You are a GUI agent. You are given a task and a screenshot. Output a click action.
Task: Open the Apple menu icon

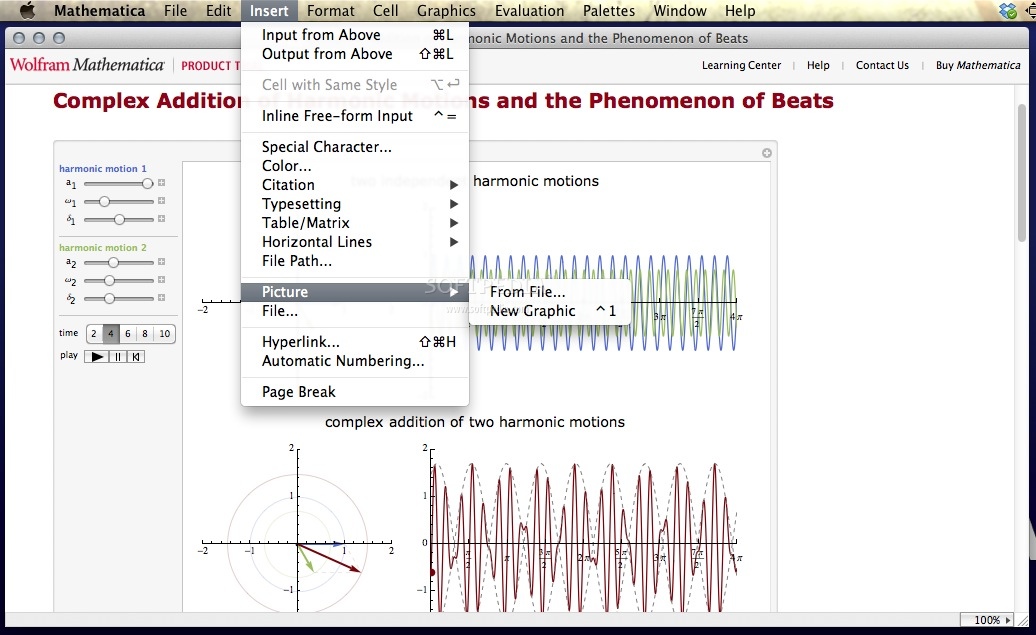(26, 11)
